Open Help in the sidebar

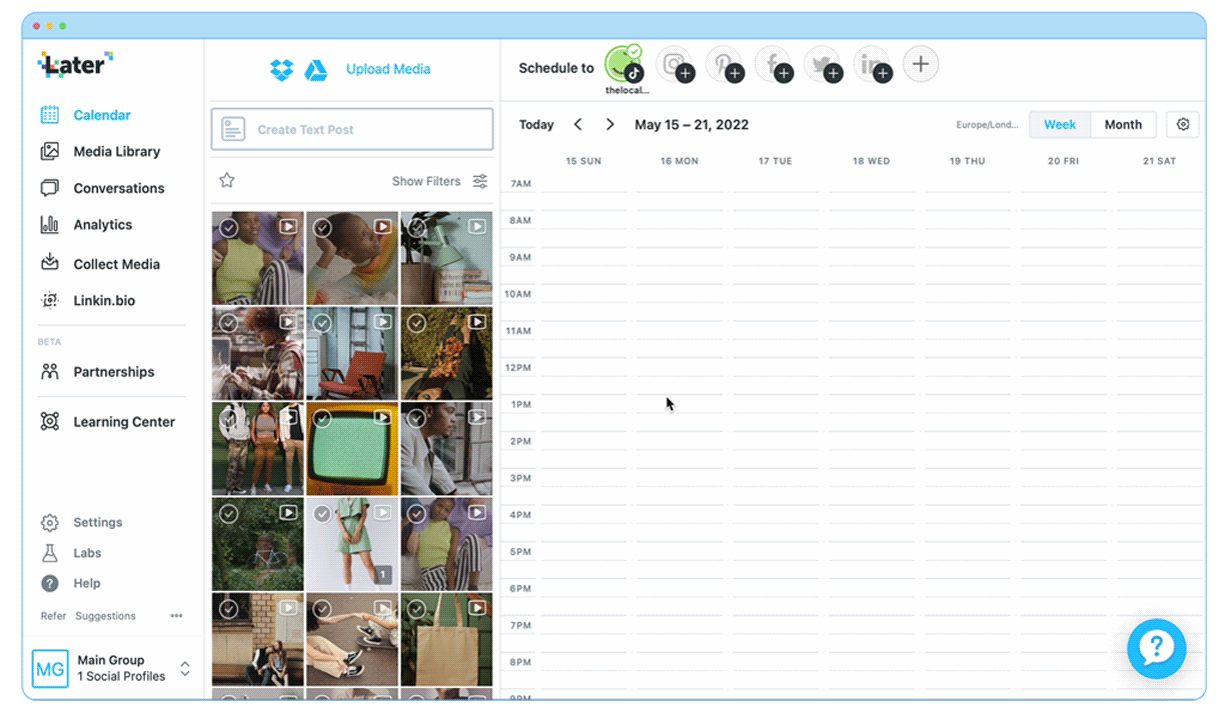(x=70, y=583)
